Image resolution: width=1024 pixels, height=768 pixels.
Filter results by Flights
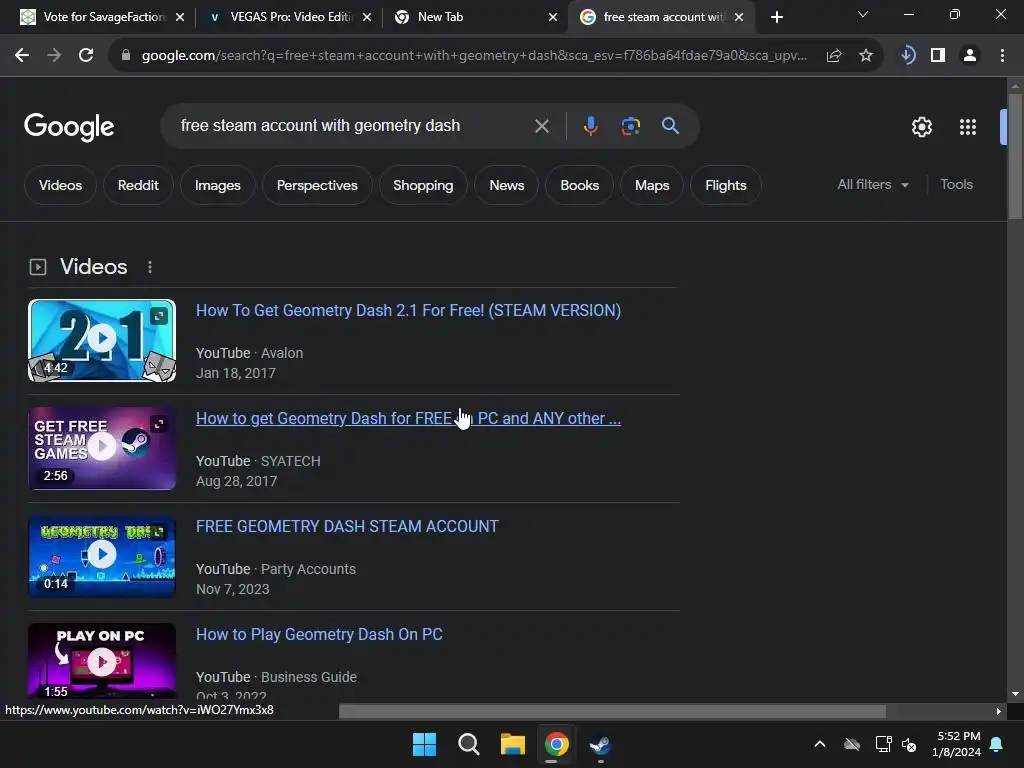[726, 185]
